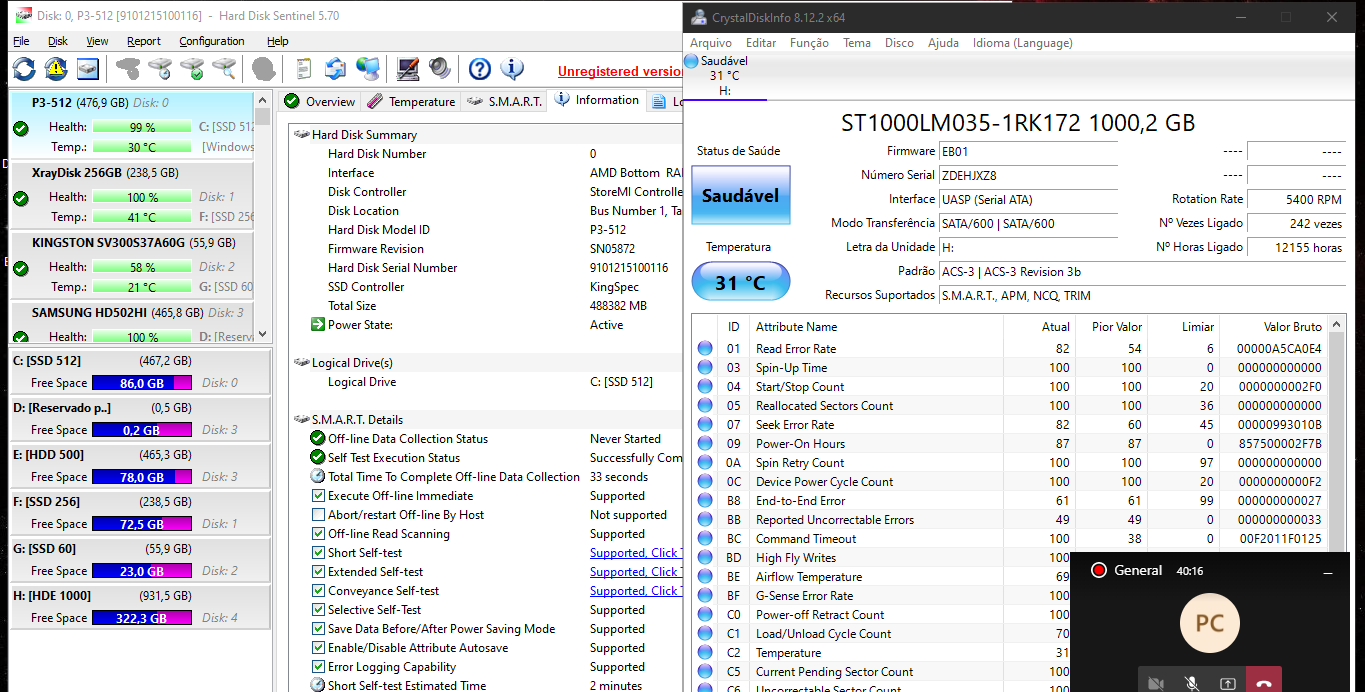The width and height of the screenshot is (1365, 692).
Task: Toggle the Conveyance Self-test checkbox
Action: 318,591
